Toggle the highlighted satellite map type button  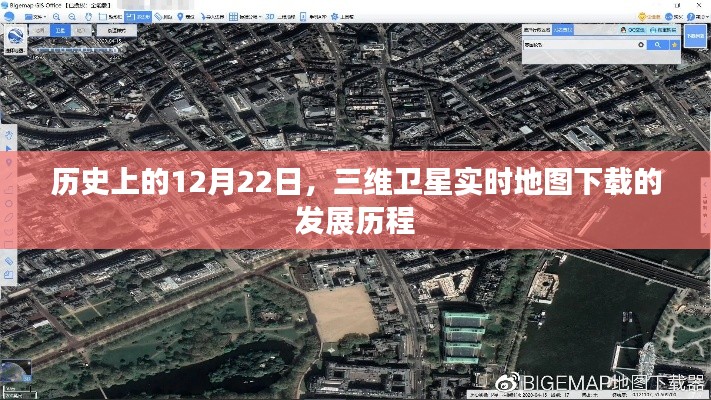pos(59,30)
